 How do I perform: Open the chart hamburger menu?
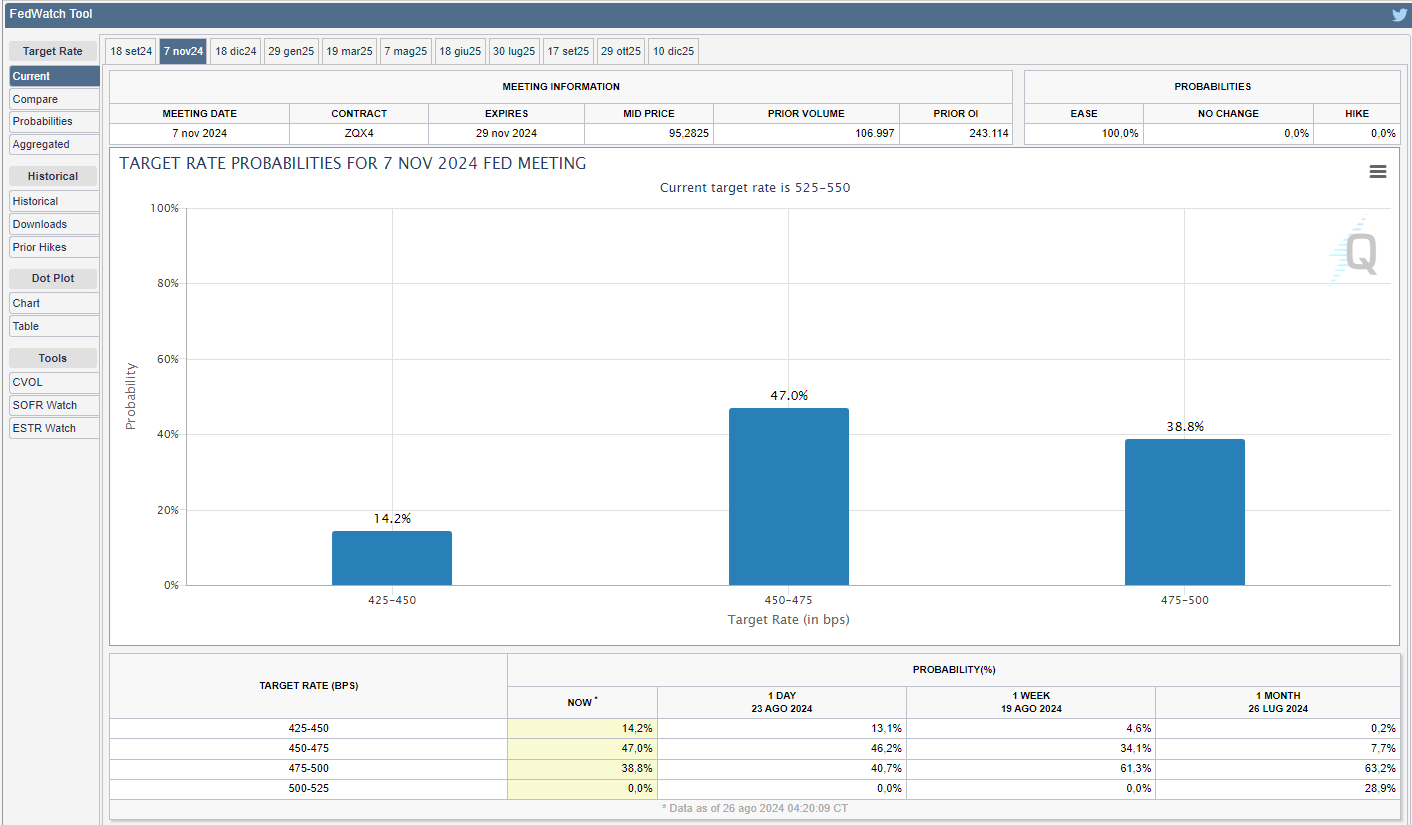[1377, 172]
